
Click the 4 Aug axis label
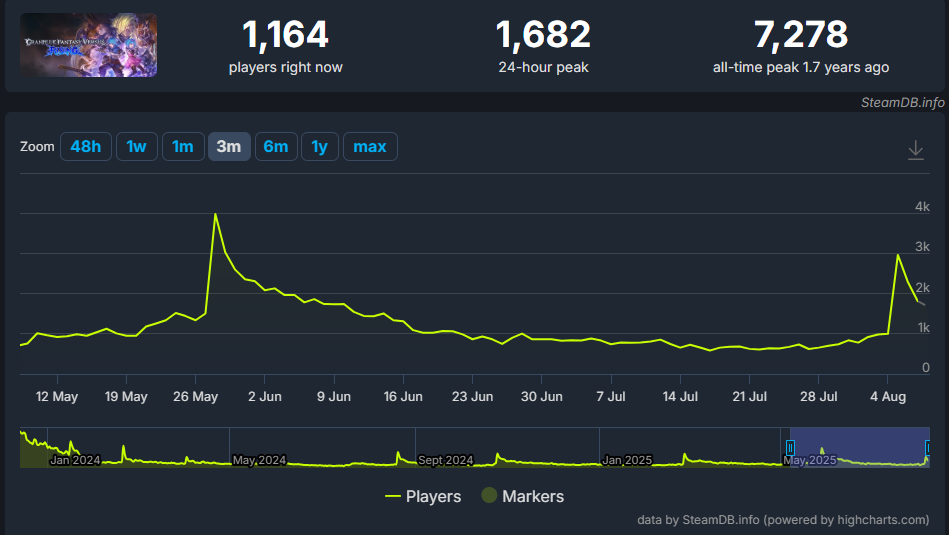[888, 396]
